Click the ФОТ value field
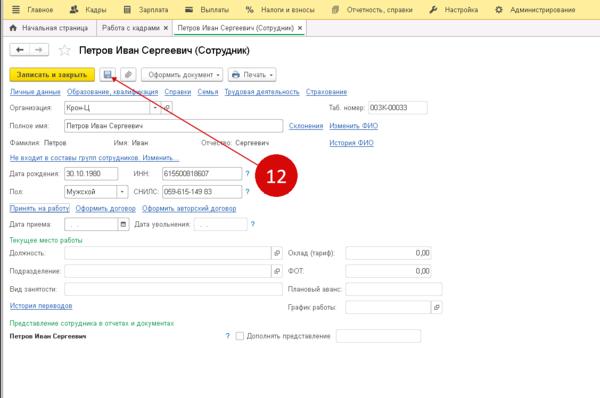This screenshot has width=600, height=398. (x=389, y=271)
